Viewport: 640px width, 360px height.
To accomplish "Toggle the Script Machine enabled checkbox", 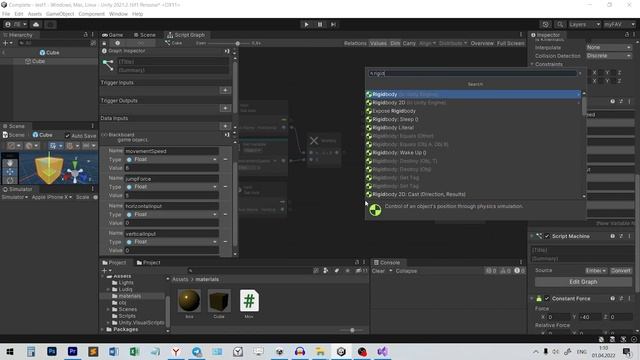I will click(547, 236).
